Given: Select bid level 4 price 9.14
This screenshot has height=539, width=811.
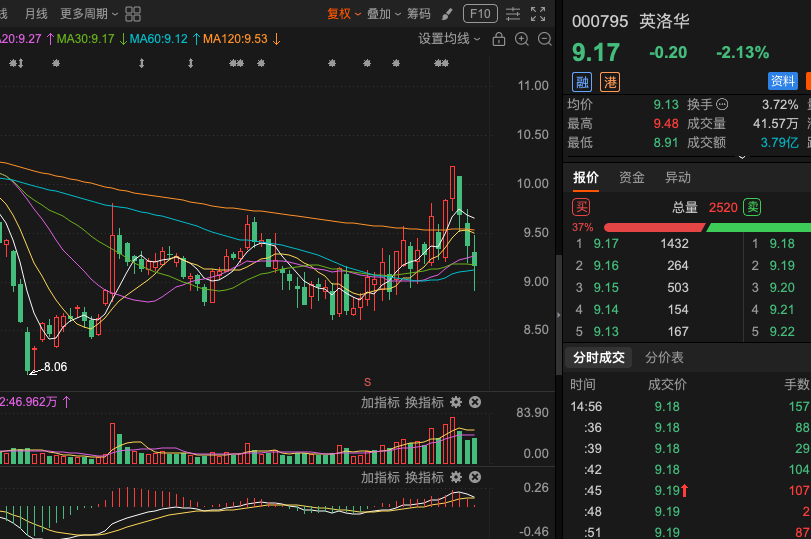Looking at the screenshot, I should click(606, 309).
